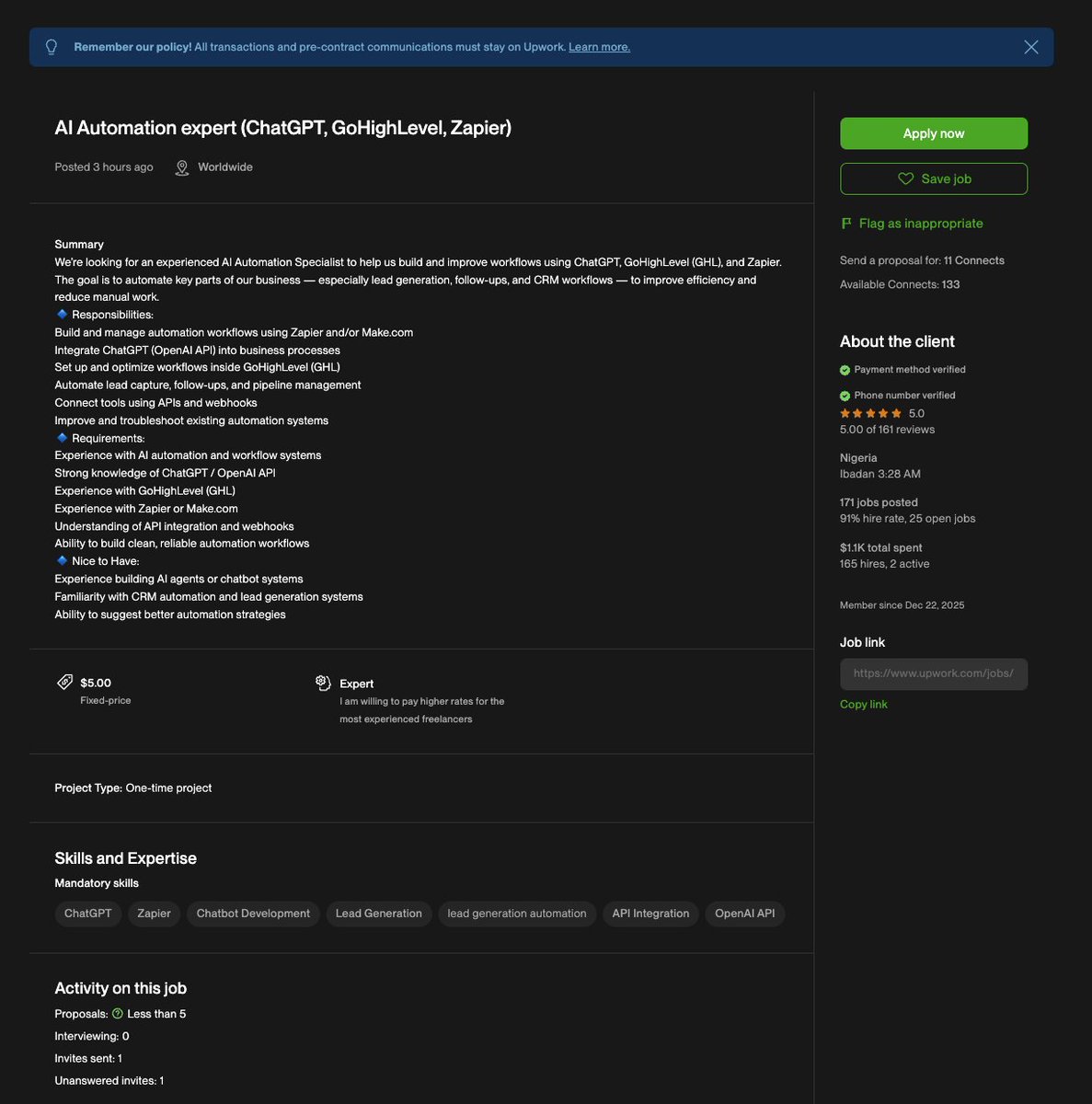The height and width of the screenshot is (1104, 1092).
Task: Click the 165 hires, 2 active text
Action: coord(885,564)
